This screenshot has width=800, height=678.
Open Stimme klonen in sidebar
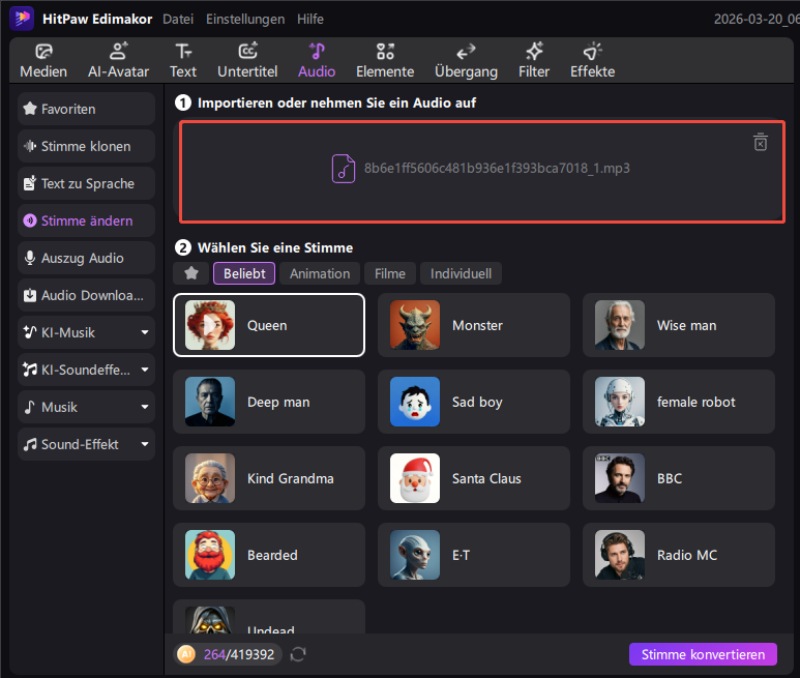86,146
